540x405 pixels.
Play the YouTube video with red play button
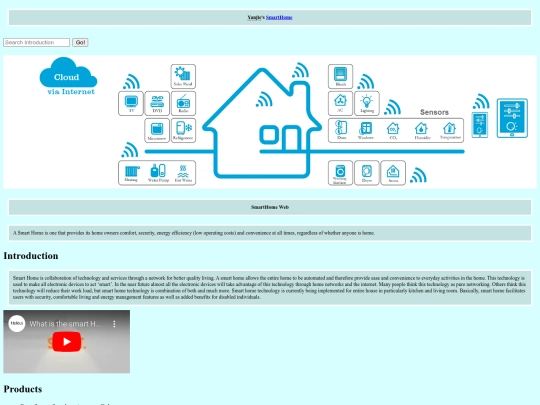point(67,341)
